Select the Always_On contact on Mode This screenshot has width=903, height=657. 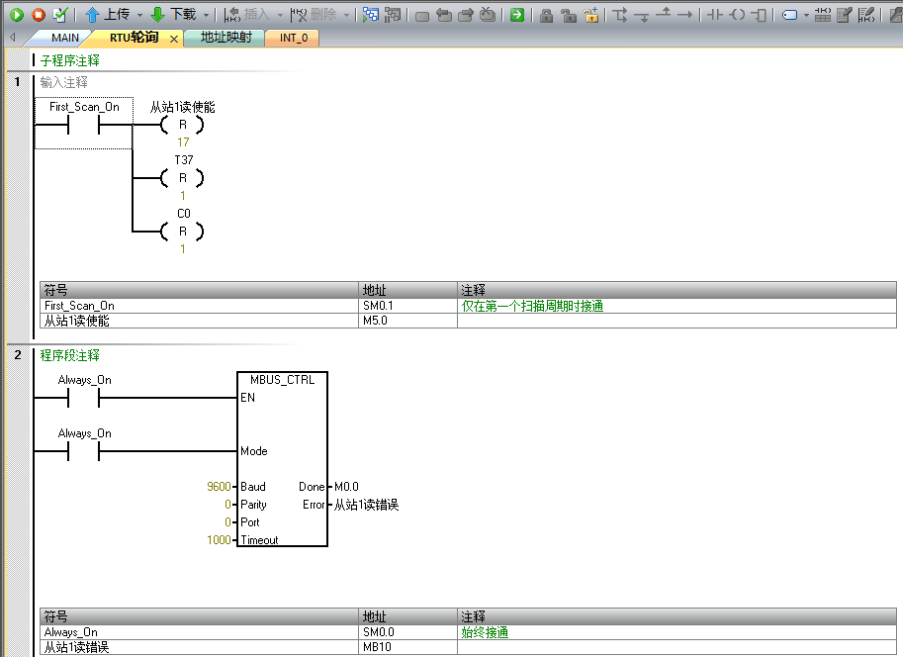point(84,451)
